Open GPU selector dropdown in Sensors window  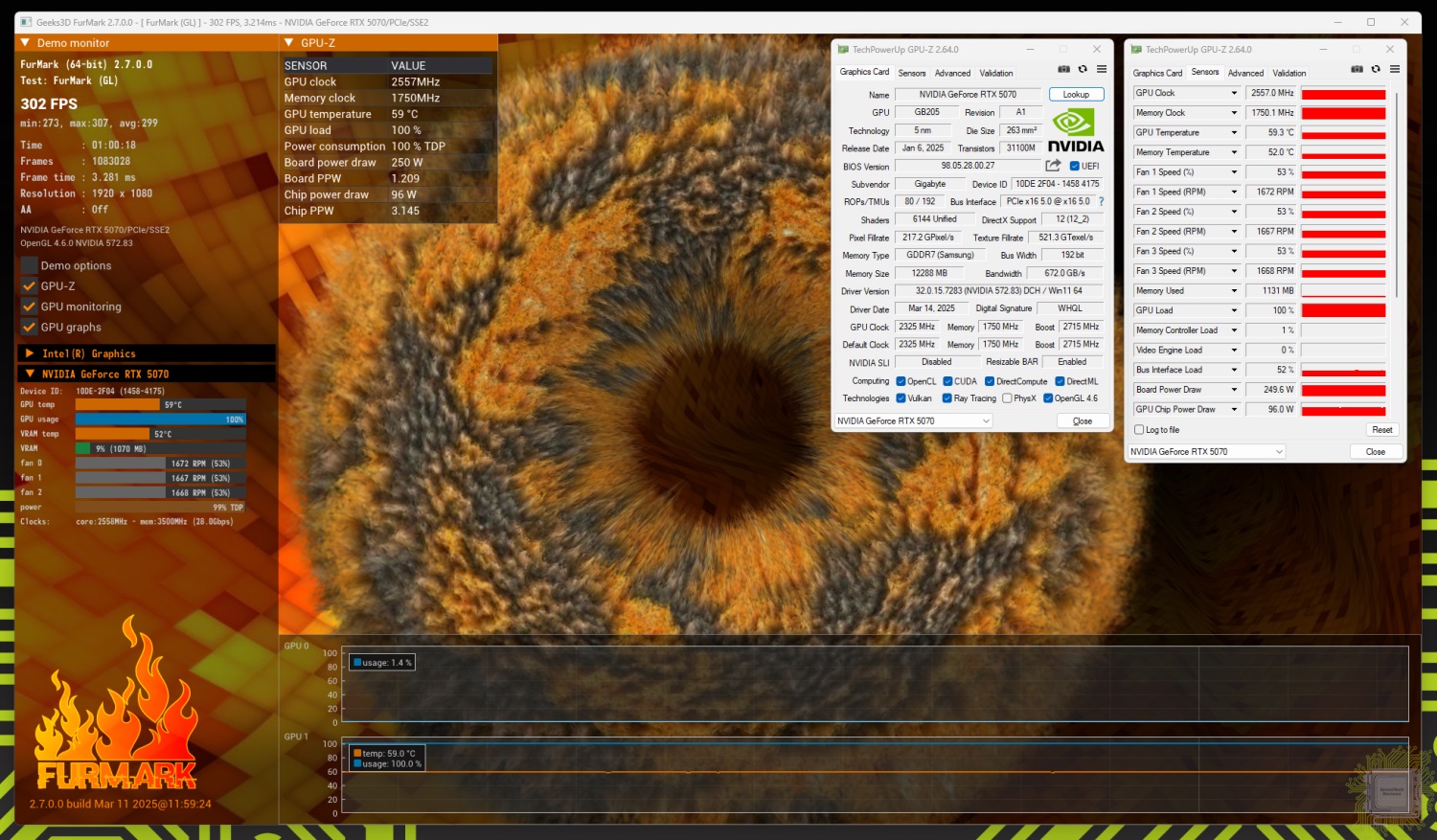coord(1206,451)
